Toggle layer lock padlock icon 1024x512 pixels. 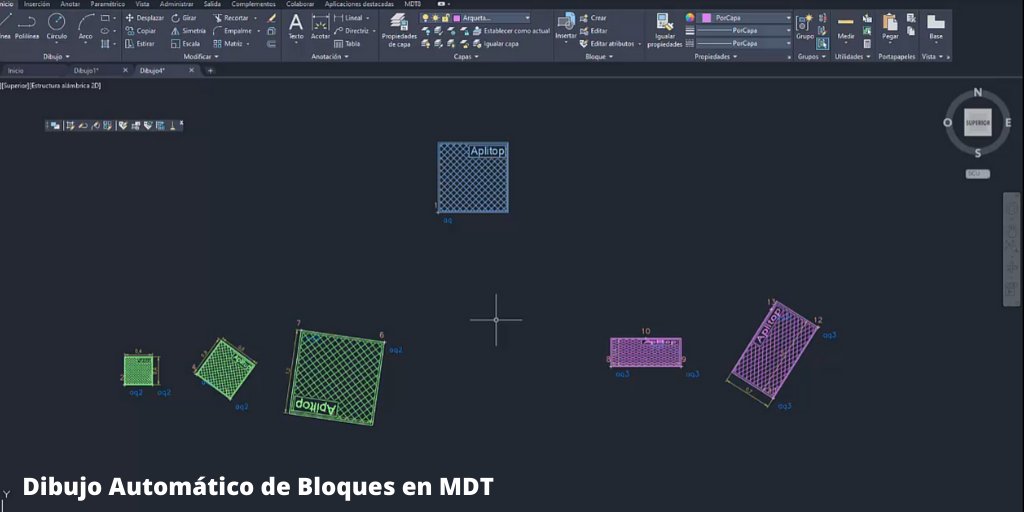[x=445, y=18]
